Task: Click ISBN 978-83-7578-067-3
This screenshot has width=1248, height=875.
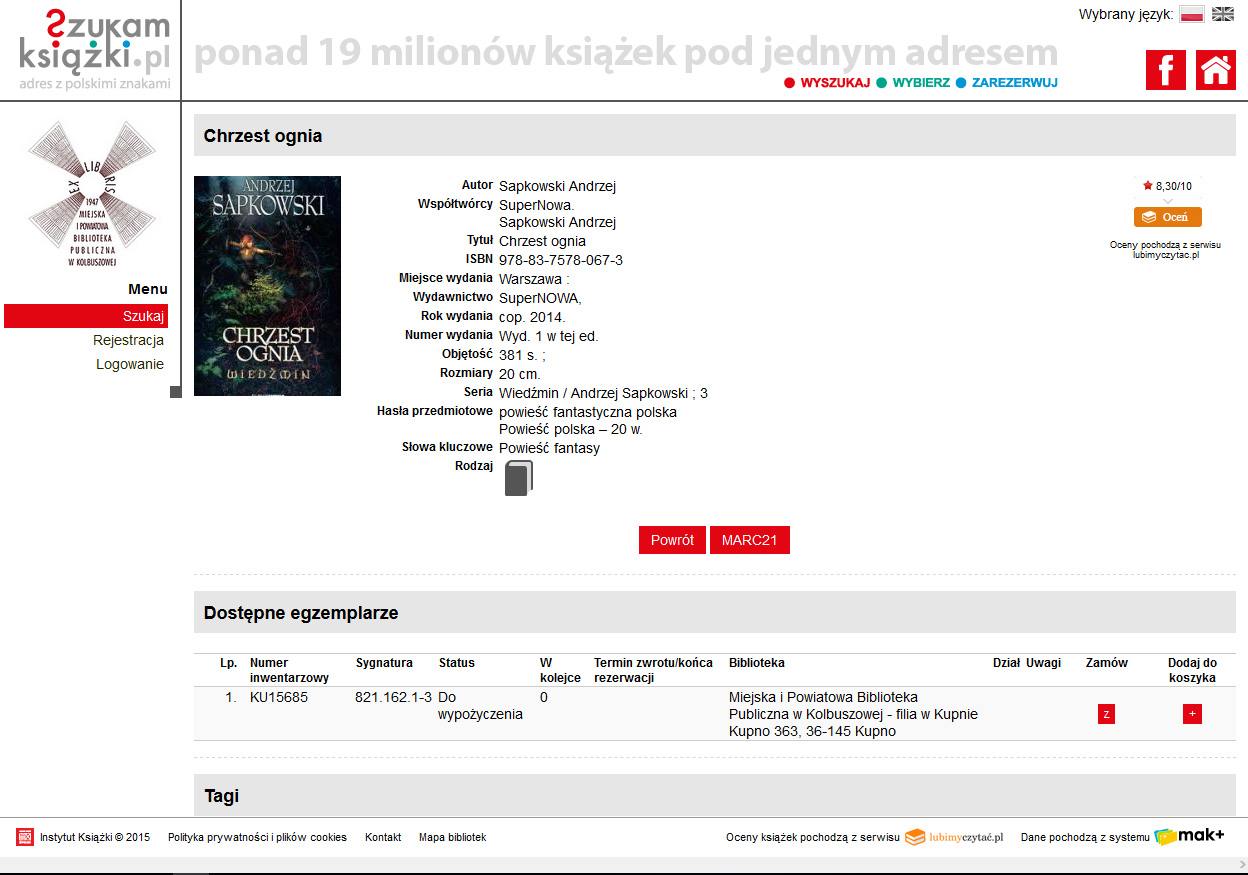Action: tap(561, 260)
